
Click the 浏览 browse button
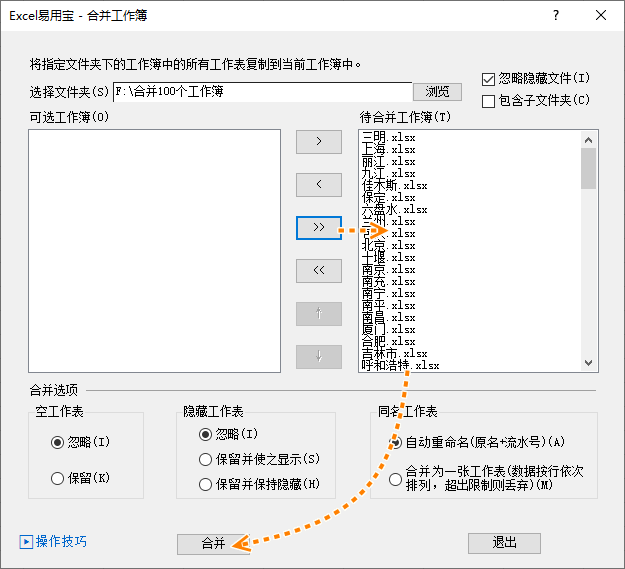click(x=437, y=92)
